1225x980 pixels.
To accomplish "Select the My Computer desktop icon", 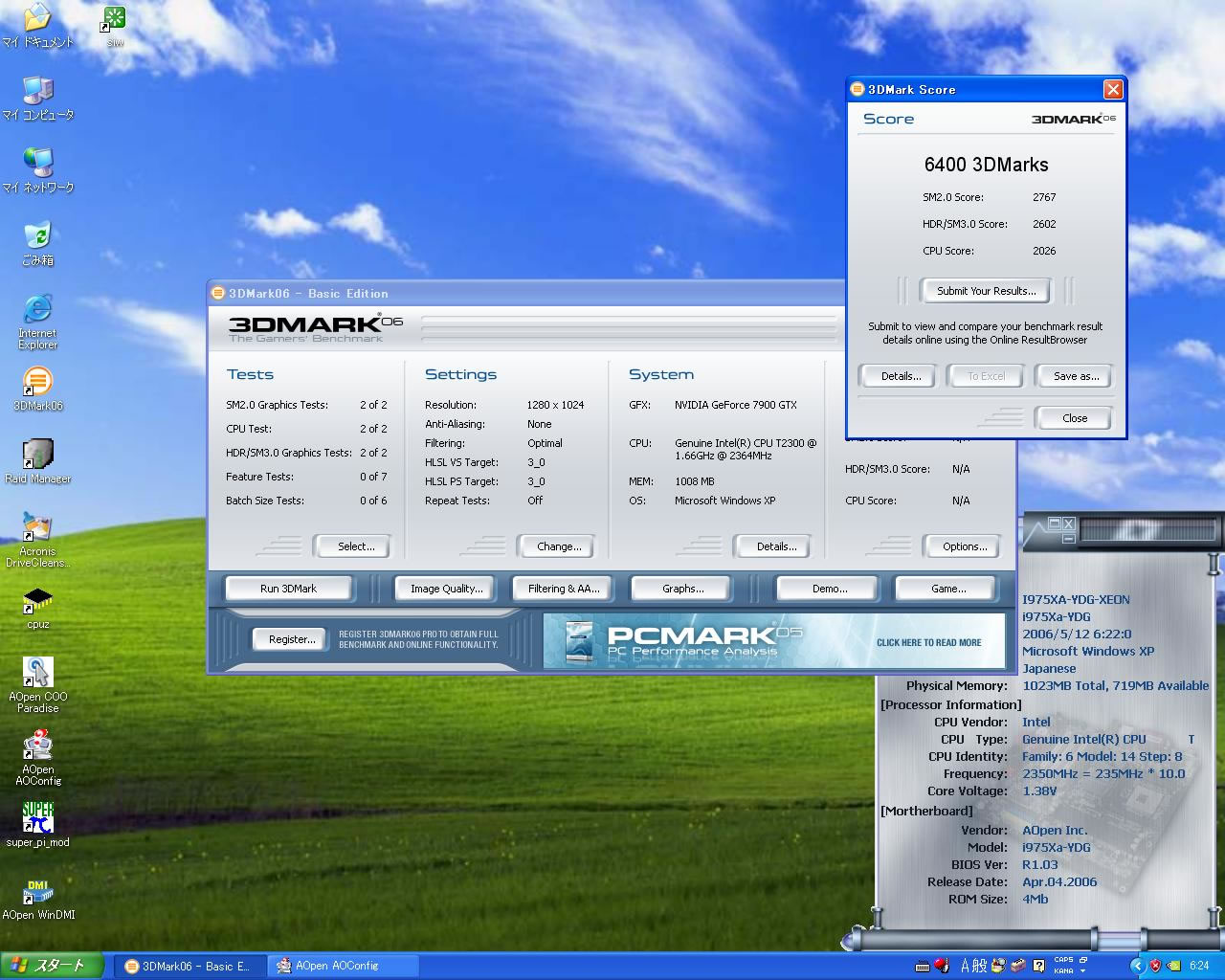I will [x=37, y=99].
